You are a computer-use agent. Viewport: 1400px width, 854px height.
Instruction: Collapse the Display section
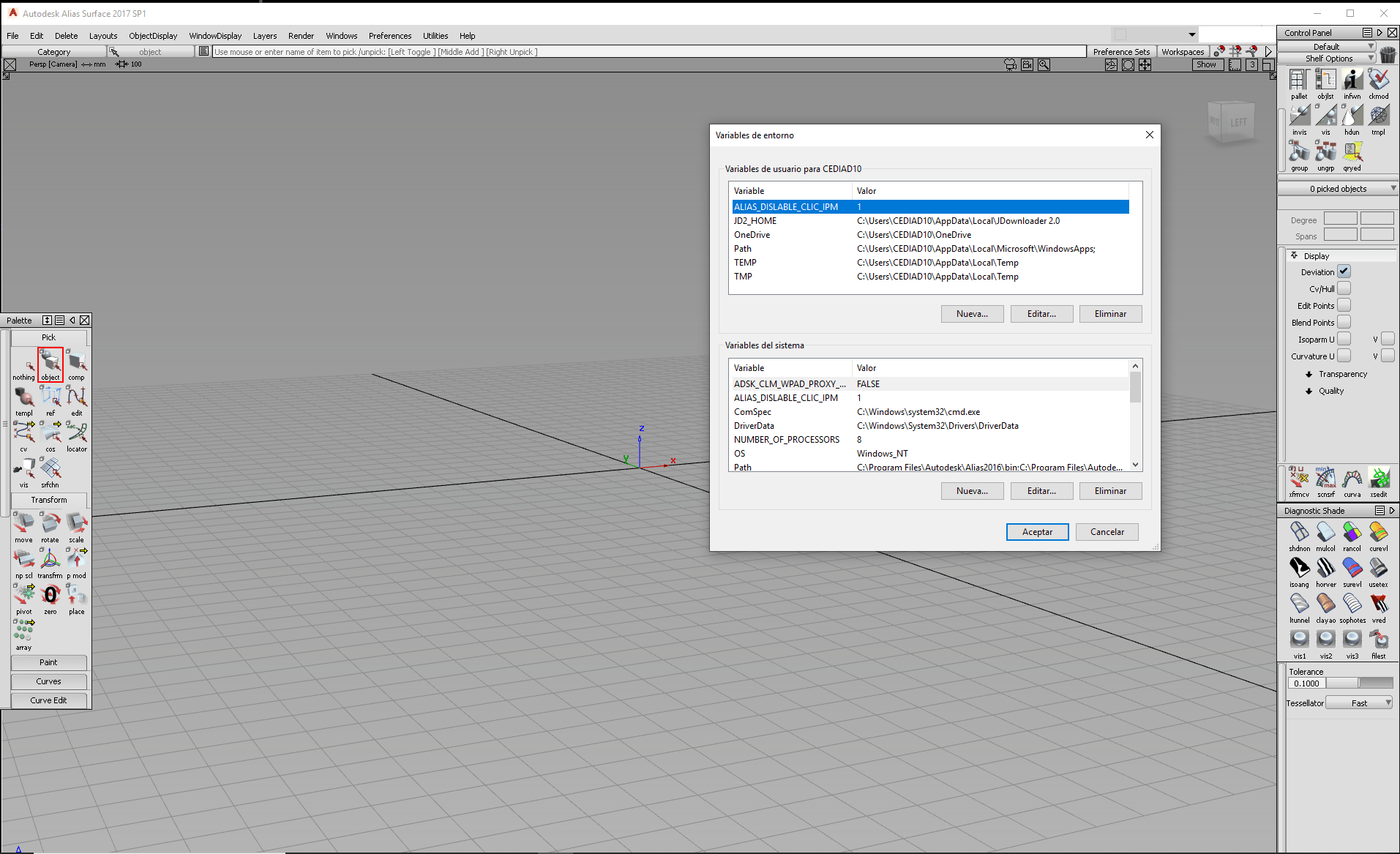(x=1294, y=255)
